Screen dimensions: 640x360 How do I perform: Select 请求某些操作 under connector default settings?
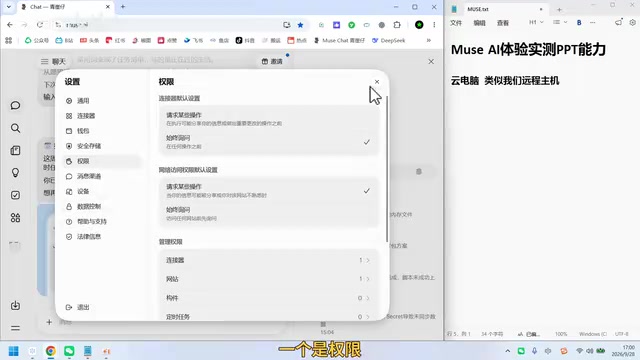(x=268, y=119)
